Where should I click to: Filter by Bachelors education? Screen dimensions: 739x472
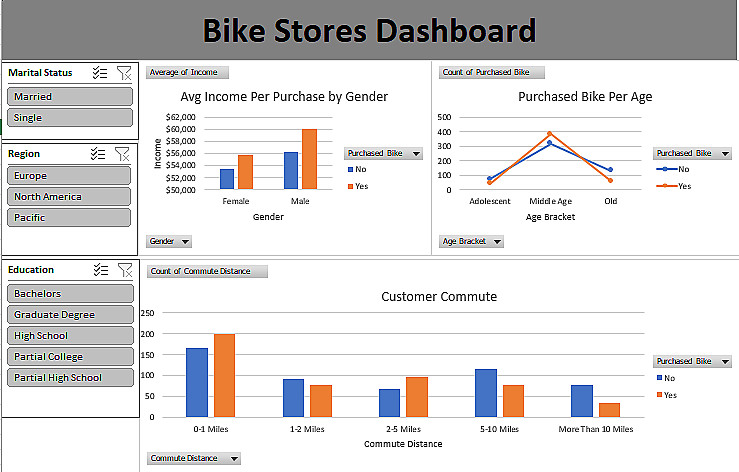point(70,293)
